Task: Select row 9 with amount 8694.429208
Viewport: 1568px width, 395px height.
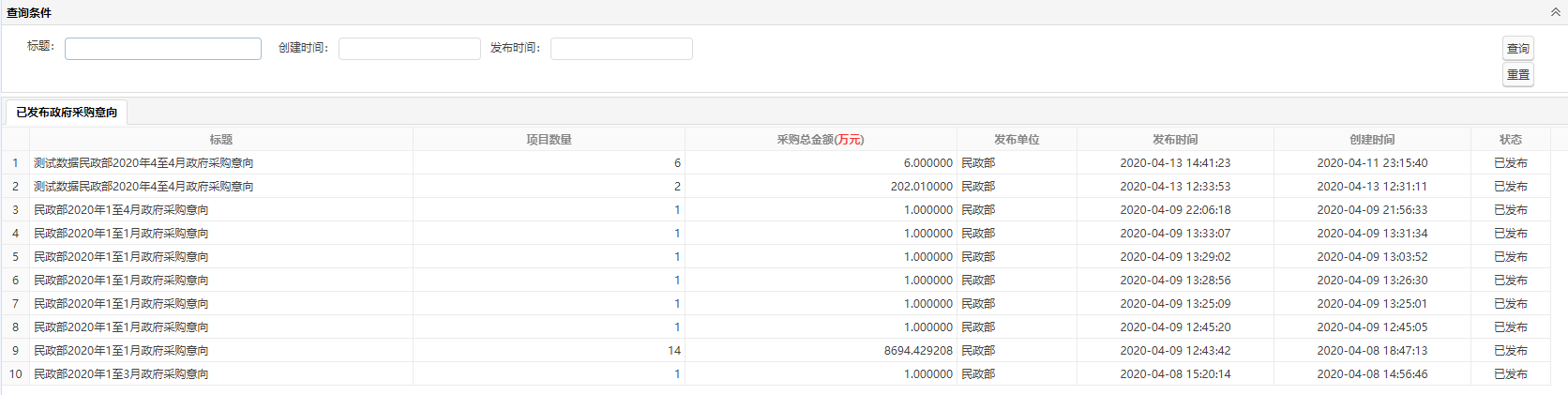Action: click(x=917, y=351)
